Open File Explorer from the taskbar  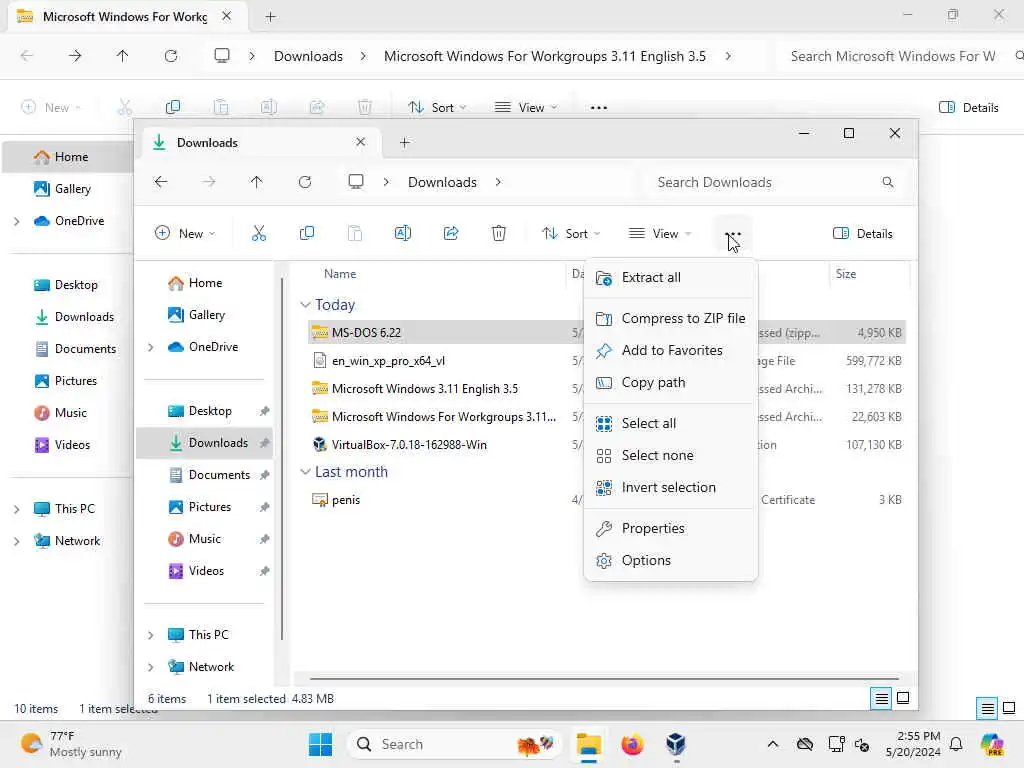click(588, 744)
